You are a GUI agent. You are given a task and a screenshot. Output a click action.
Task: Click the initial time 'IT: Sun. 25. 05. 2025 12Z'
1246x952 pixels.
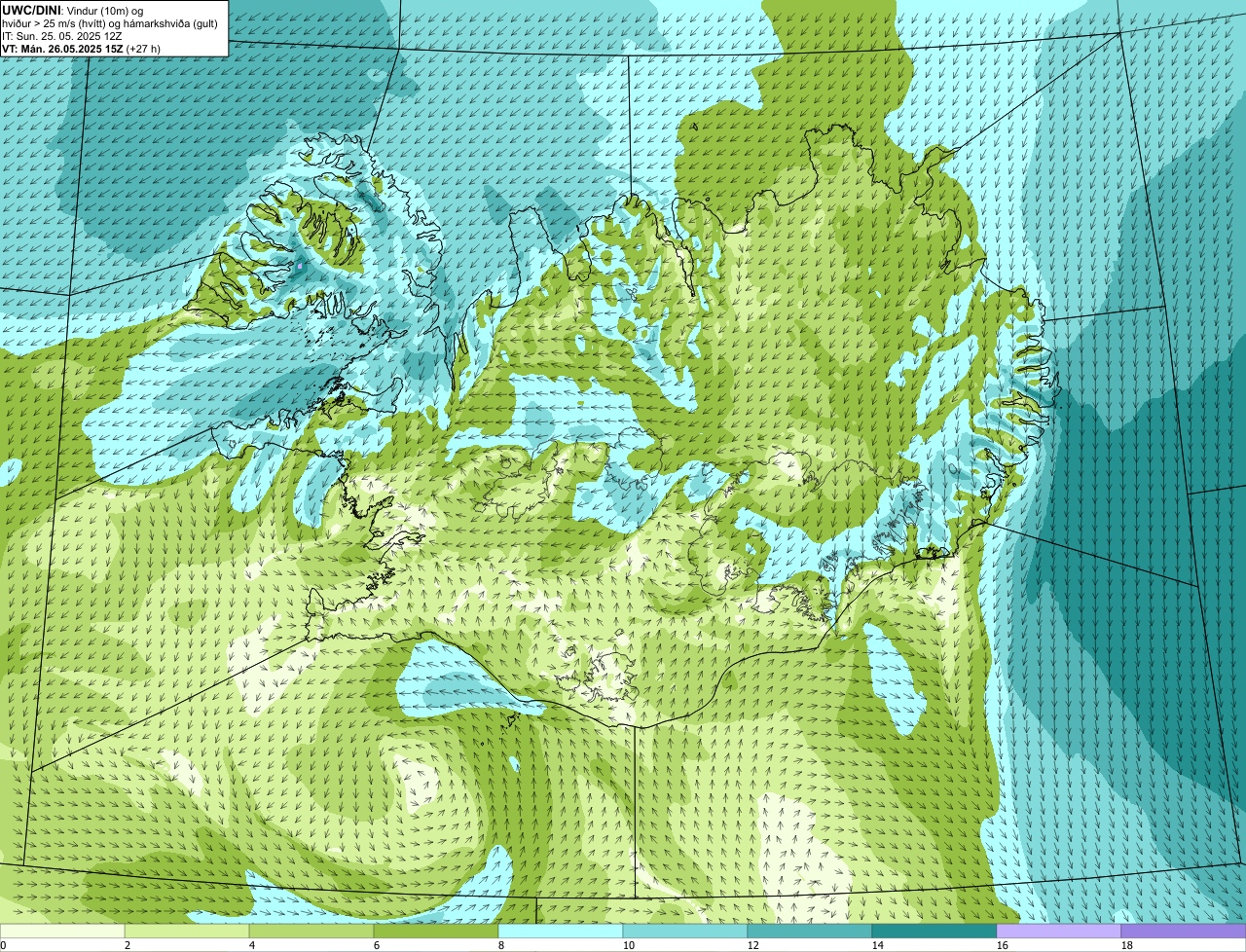[62, 35]
